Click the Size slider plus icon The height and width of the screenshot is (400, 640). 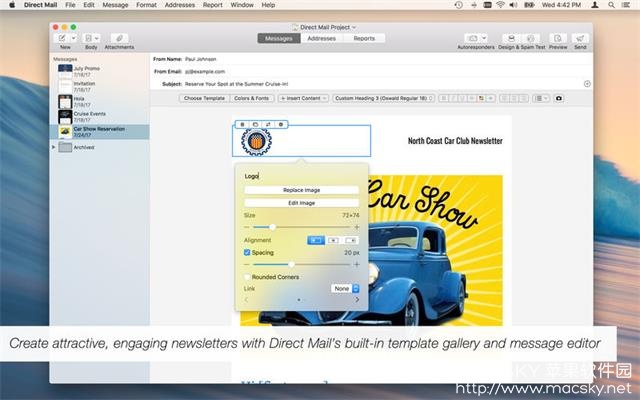point(357,227)
